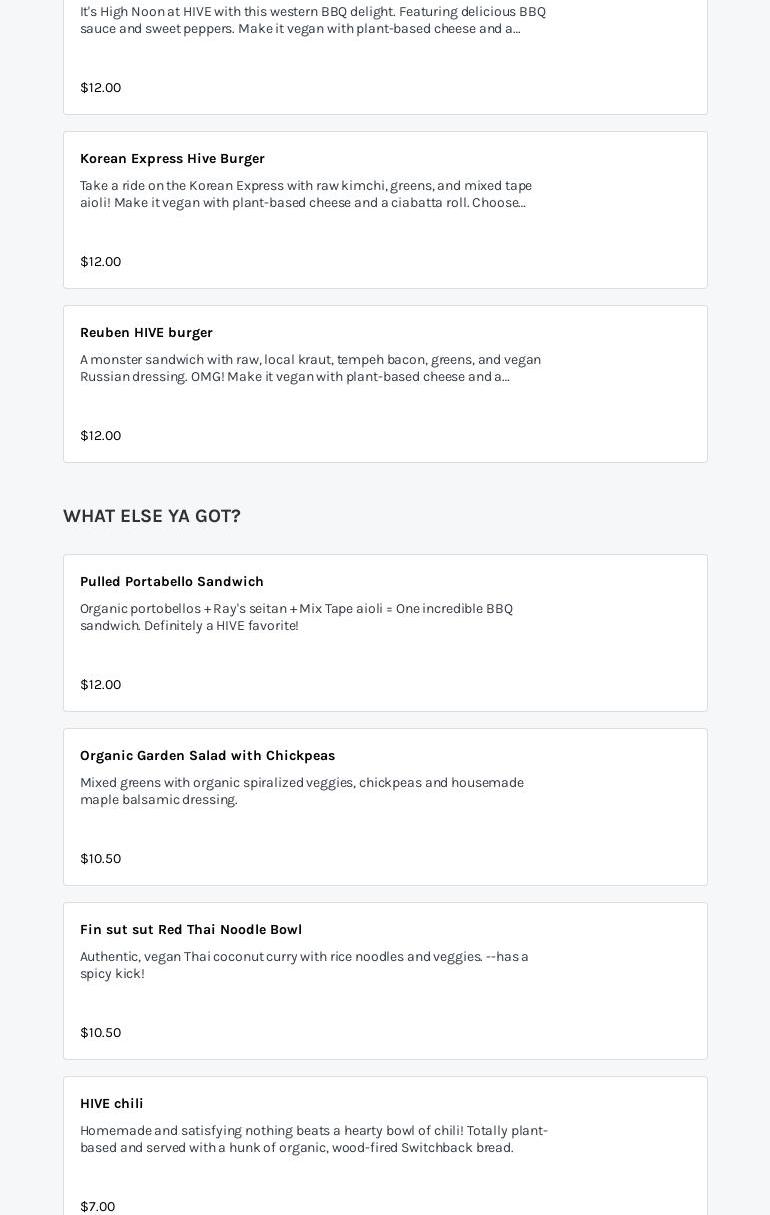Click the HIVE chili homemade description text

[x=313, y=1139]
